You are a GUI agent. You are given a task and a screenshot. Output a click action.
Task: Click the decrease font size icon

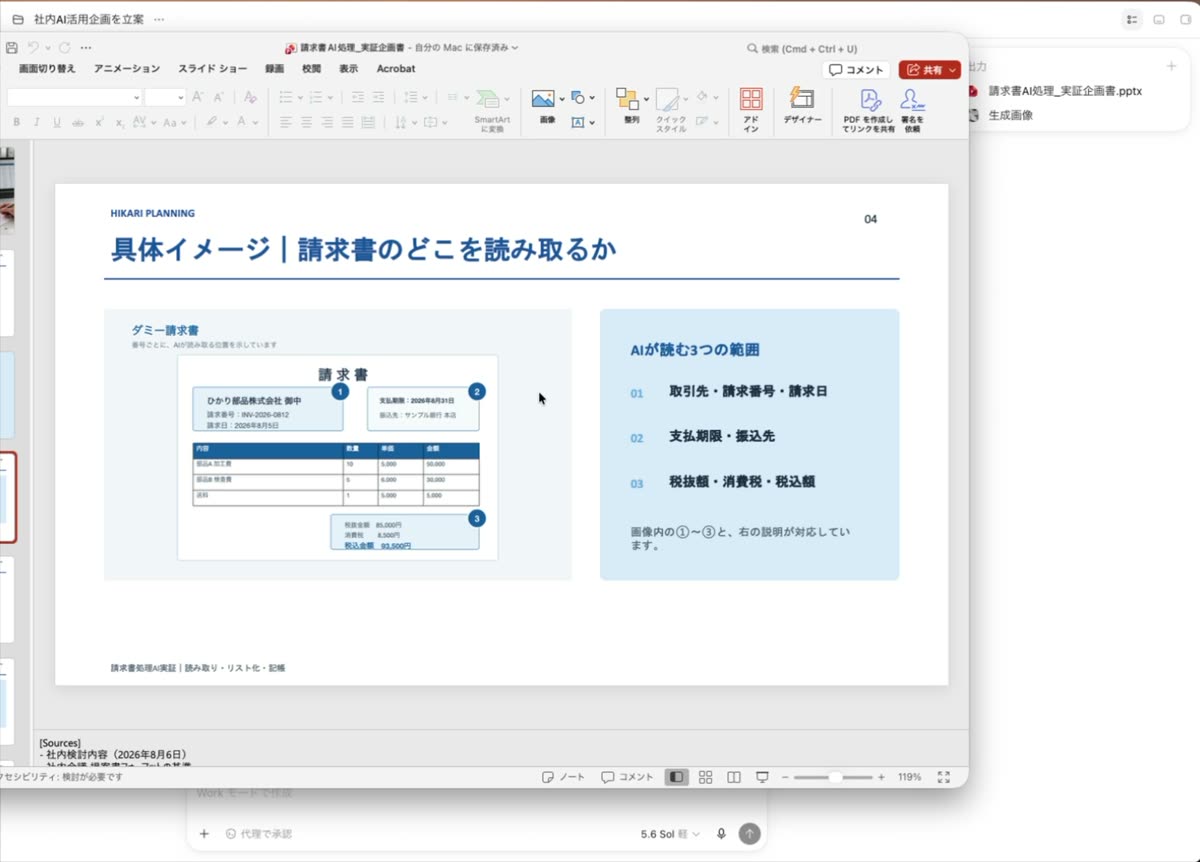(219, 97)
